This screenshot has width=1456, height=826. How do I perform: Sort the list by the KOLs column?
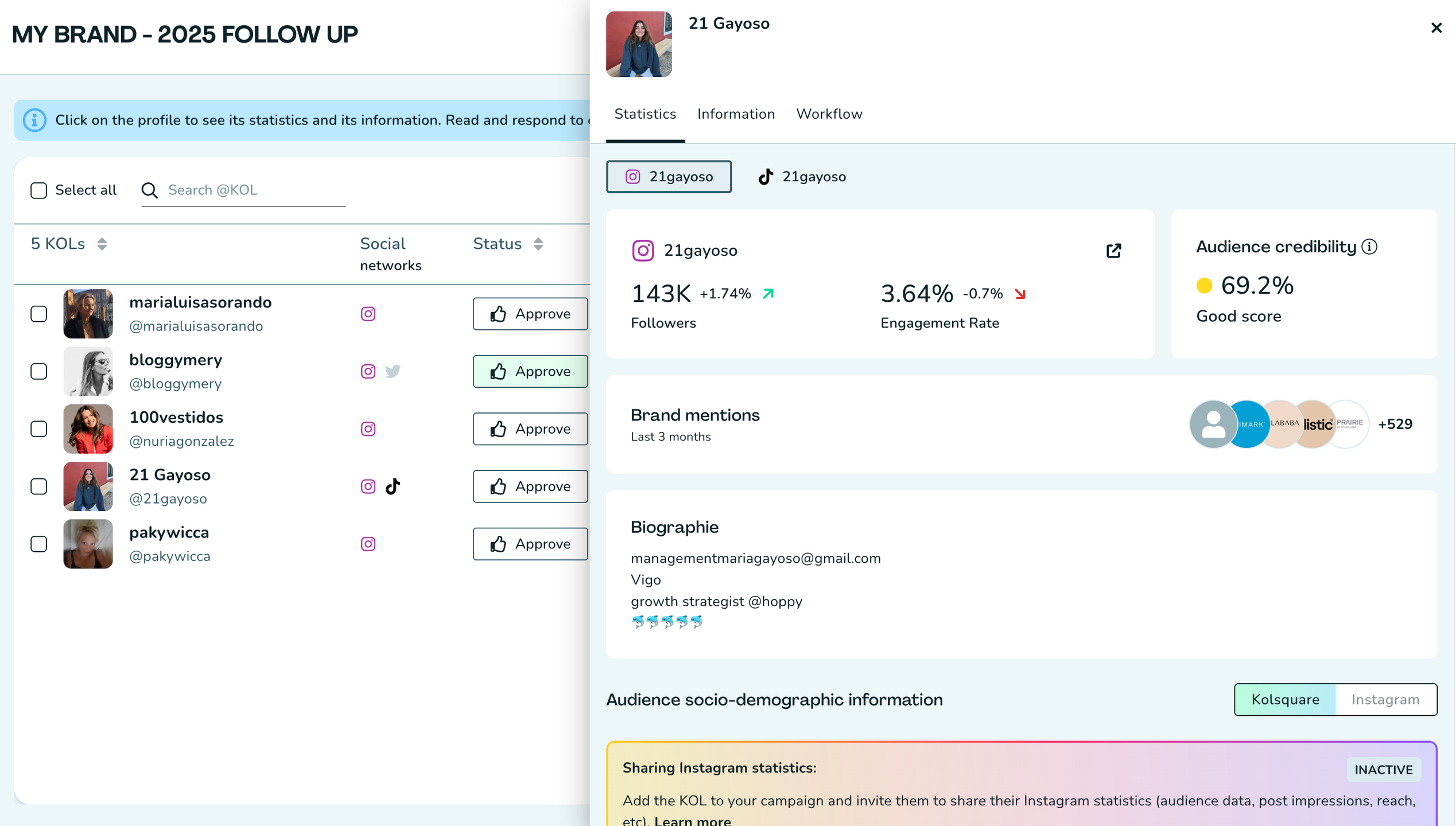(102, 244)
